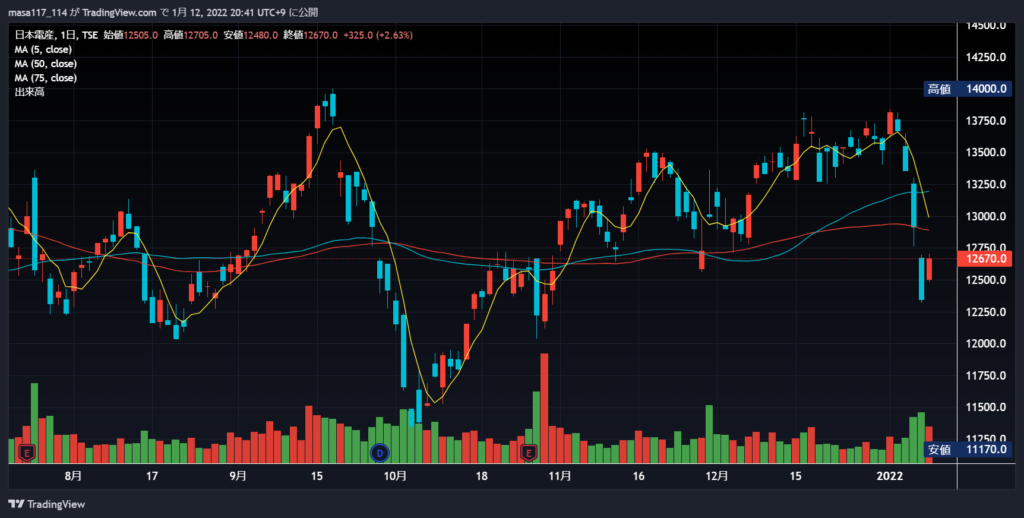This screenshot has height=518, width=1024.
Task: Click the 11750.0 price axis label
Action: pyautogui.click(x=985, y=376)
